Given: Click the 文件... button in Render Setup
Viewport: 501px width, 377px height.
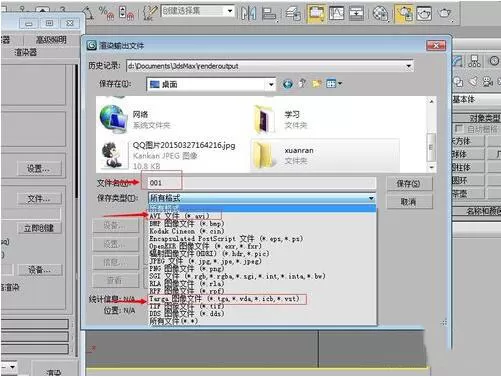Looking at the screenshot, I should coord(39,199).
